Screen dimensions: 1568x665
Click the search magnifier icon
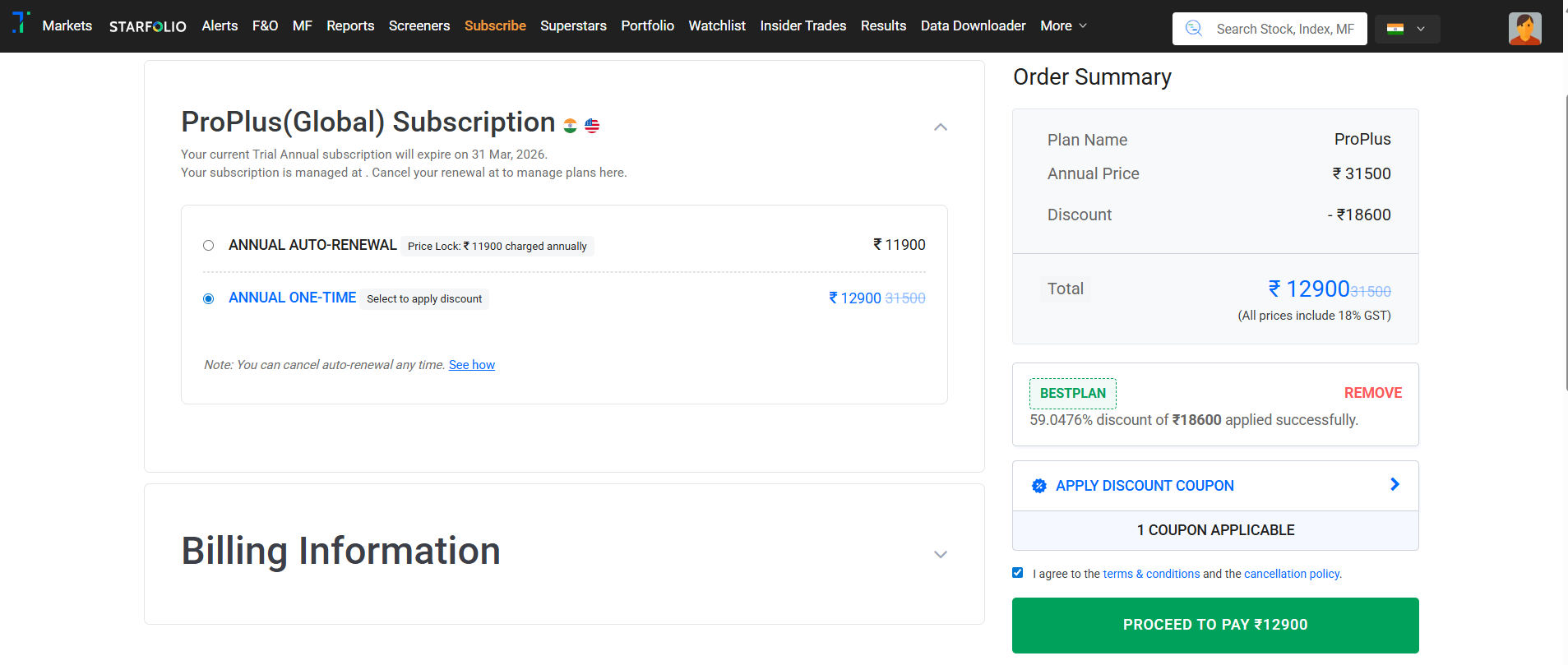pyautogui.click(x=1194, y=29)
